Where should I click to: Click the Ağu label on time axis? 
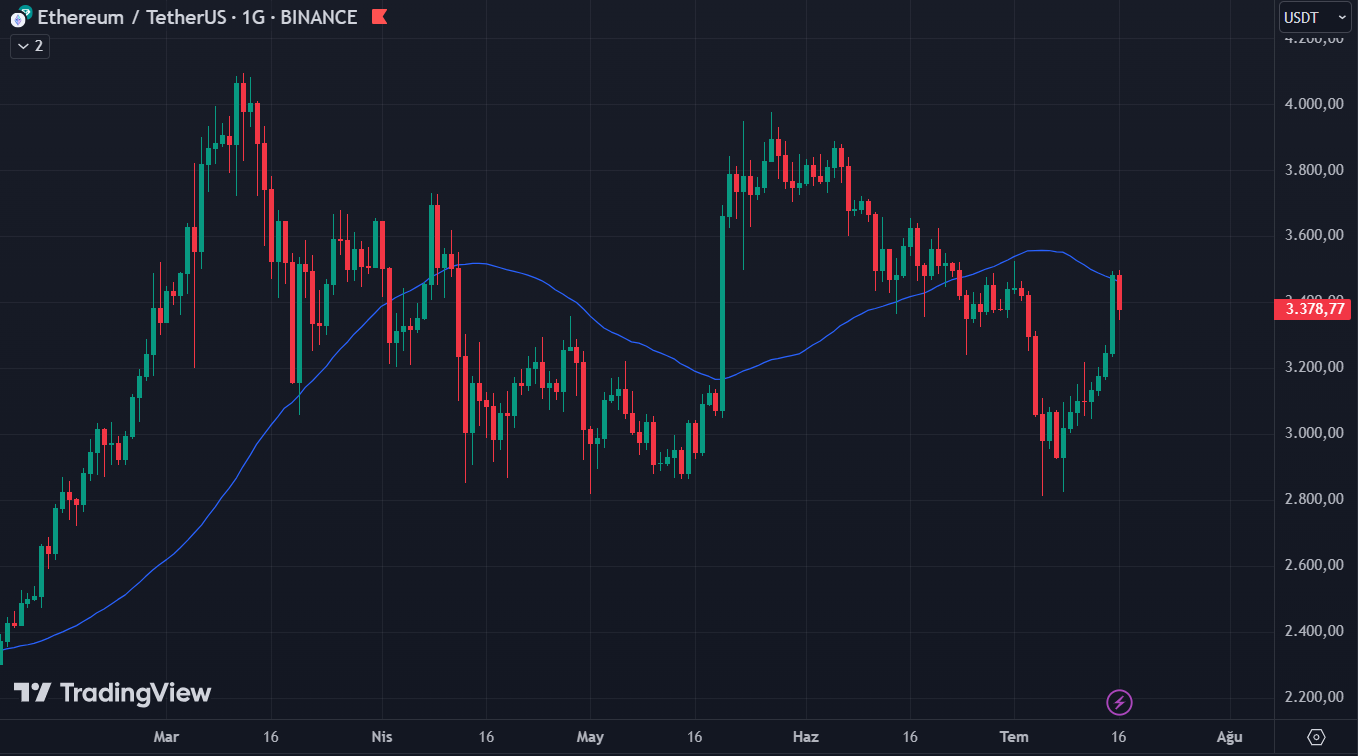[1229, 737]
